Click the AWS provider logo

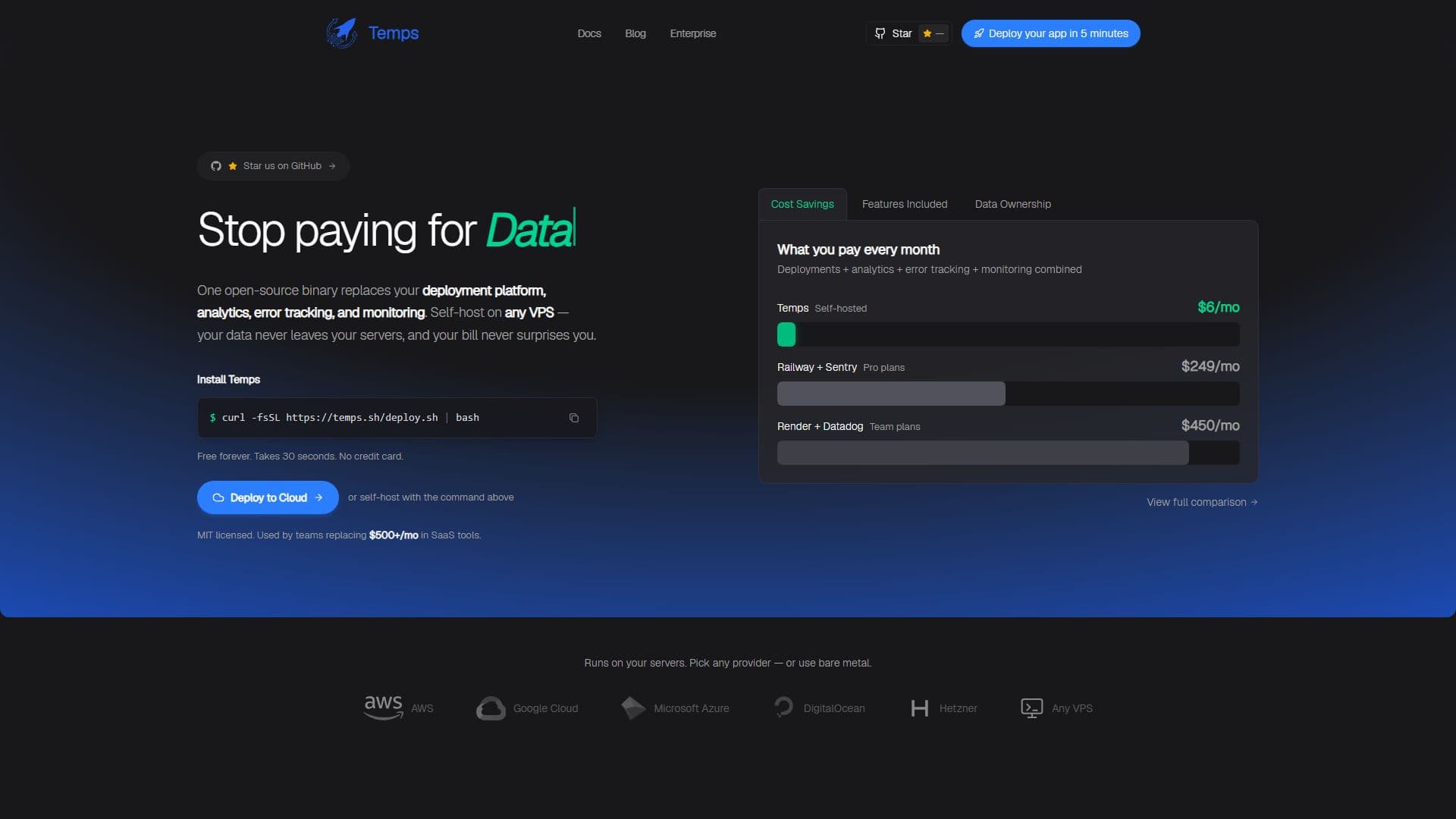coord(383,707)
